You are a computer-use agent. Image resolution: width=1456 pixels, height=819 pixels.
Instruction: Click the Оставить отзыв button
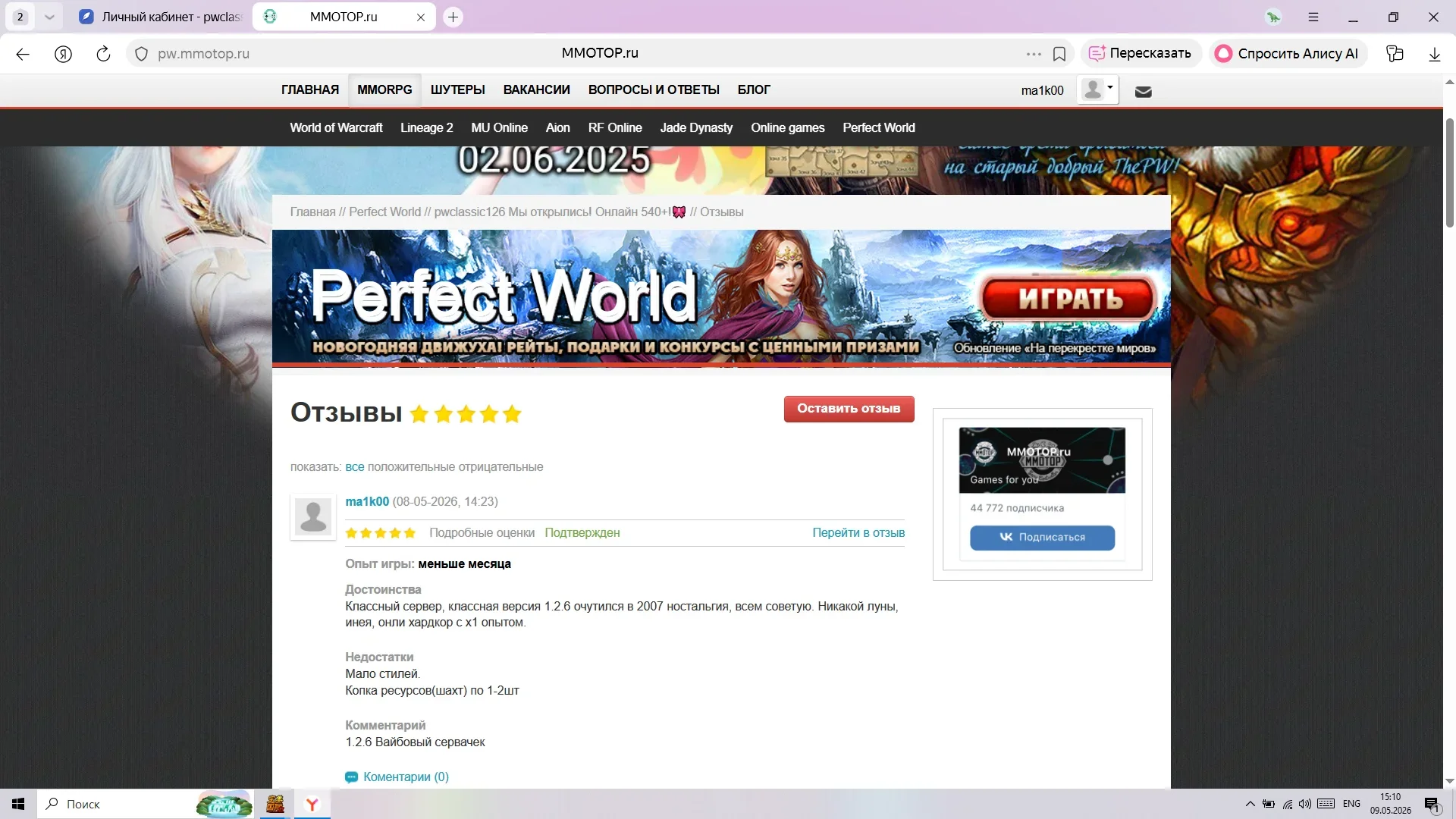pos(849,409)
